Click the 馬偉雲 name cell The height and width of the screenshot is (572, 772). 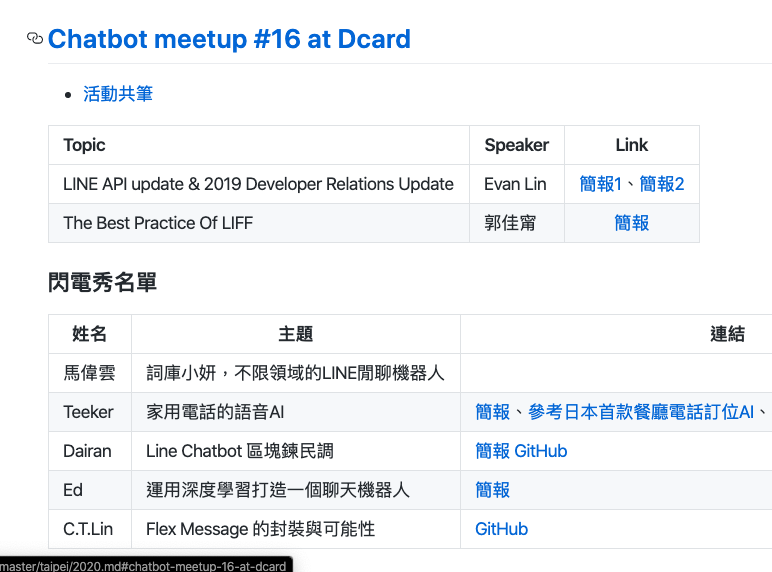[90, 373]
